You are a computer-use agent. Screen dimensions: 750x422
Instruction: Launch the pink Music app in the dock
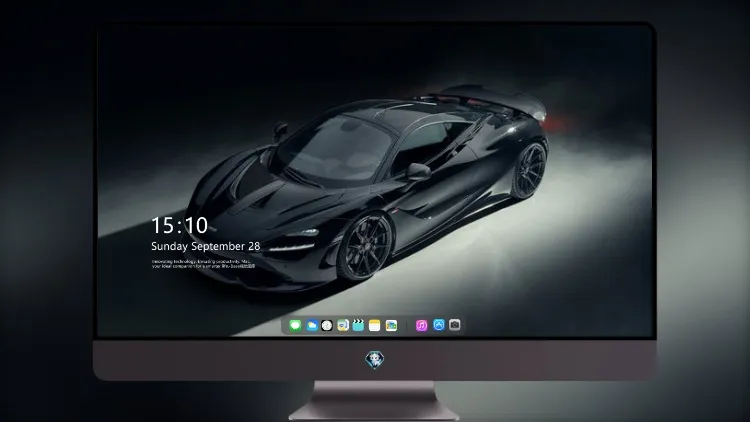click(x=421, y=325)
